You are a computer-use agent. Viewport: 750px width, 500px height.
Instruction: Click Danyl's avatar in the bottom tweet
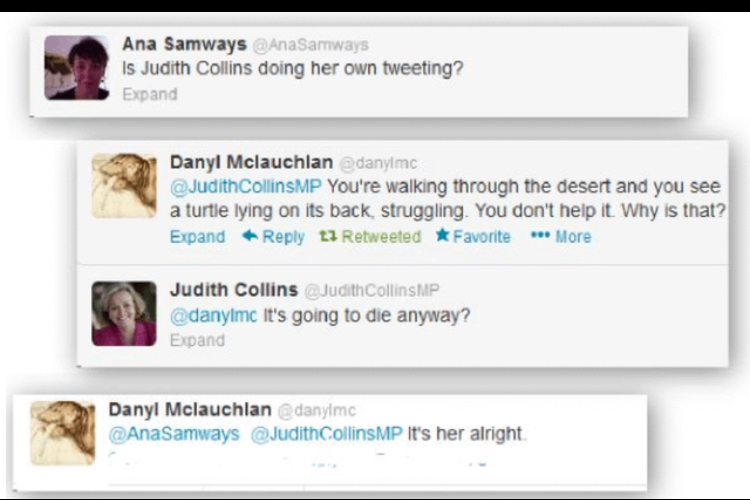pyautogui.click(x=63, y=433)
